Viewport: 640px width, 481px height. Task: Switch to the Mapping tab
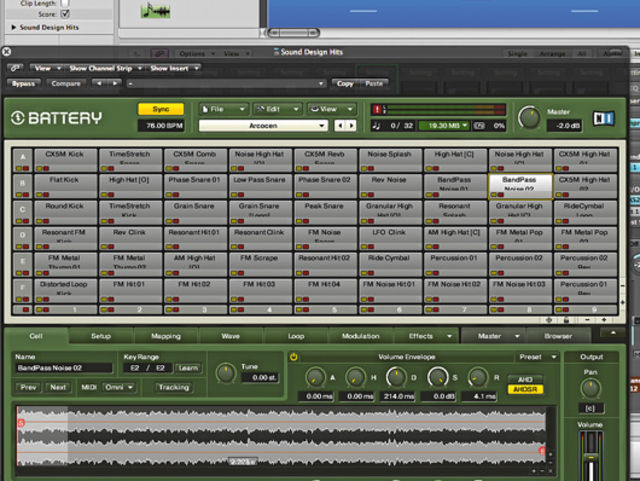166,336
